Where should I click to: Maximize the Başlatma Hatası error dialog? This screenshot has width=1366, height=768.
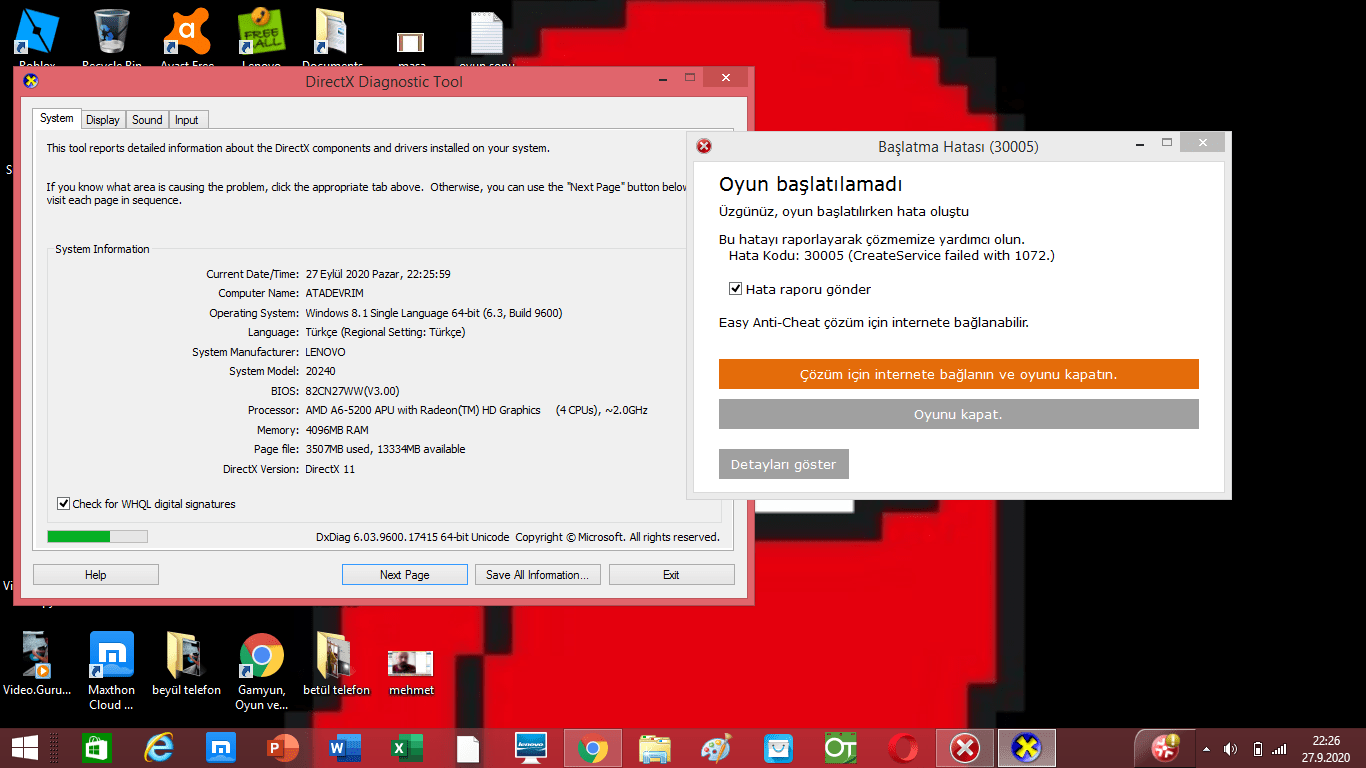point(1166,142)
